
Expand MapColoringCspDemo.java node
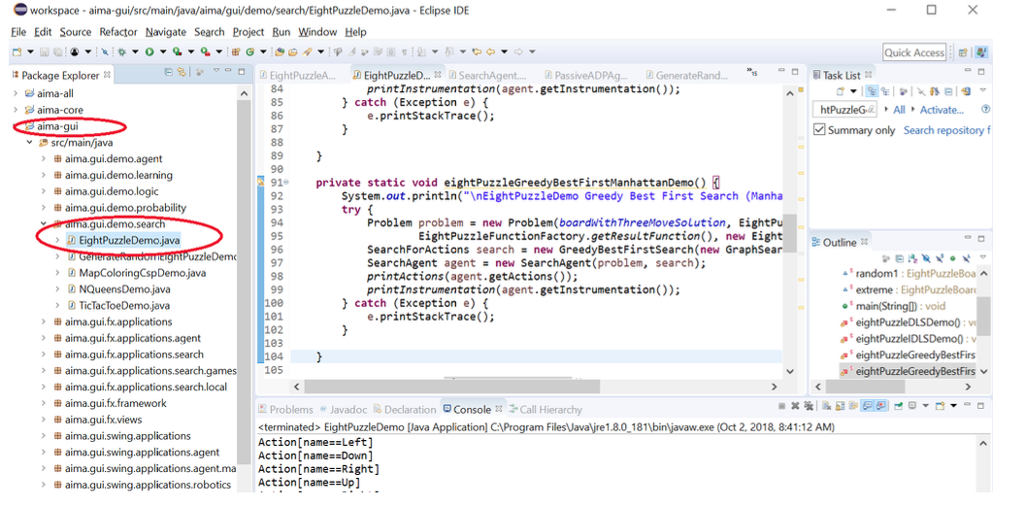57,273
